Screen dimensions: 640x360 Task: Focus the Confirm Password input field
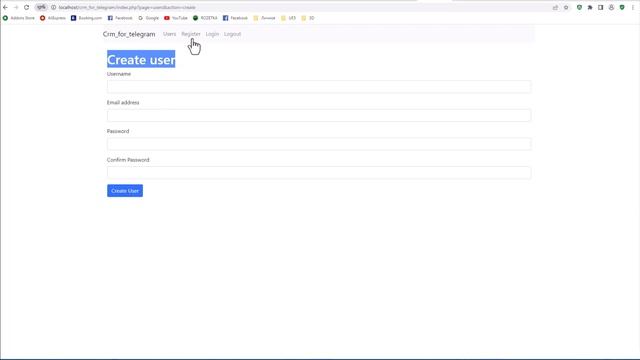point(319,172)
